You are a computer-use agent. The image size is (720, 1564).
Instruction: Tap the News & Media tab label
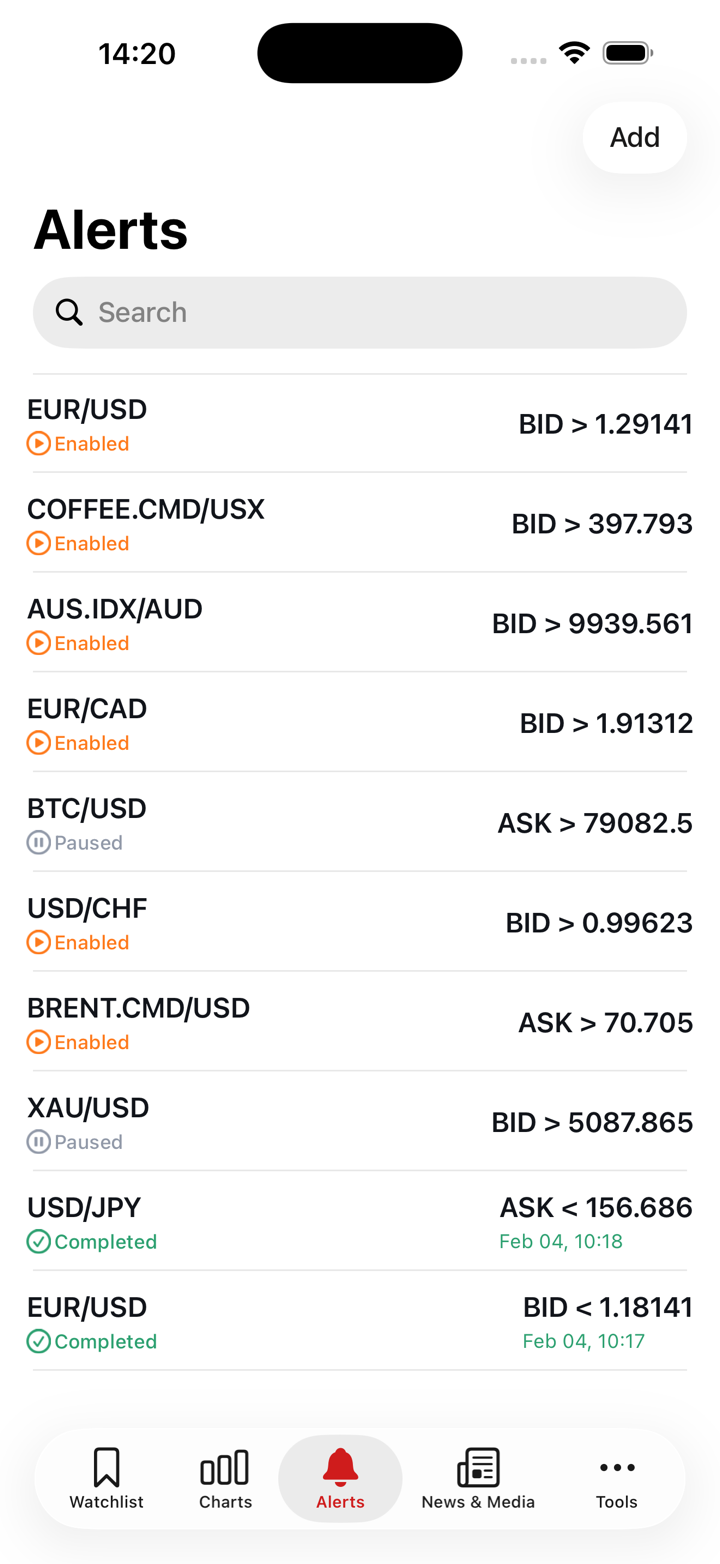point(478,1502)
